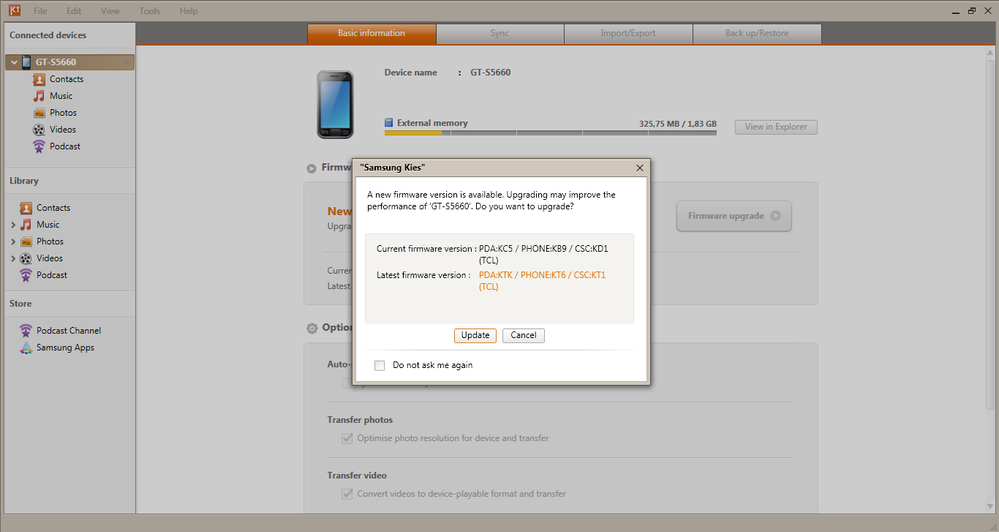The width and height of the screenshot is (999, 532).
Task: Open device Videos icon under GT-S5660
Action: click(39, 129)
